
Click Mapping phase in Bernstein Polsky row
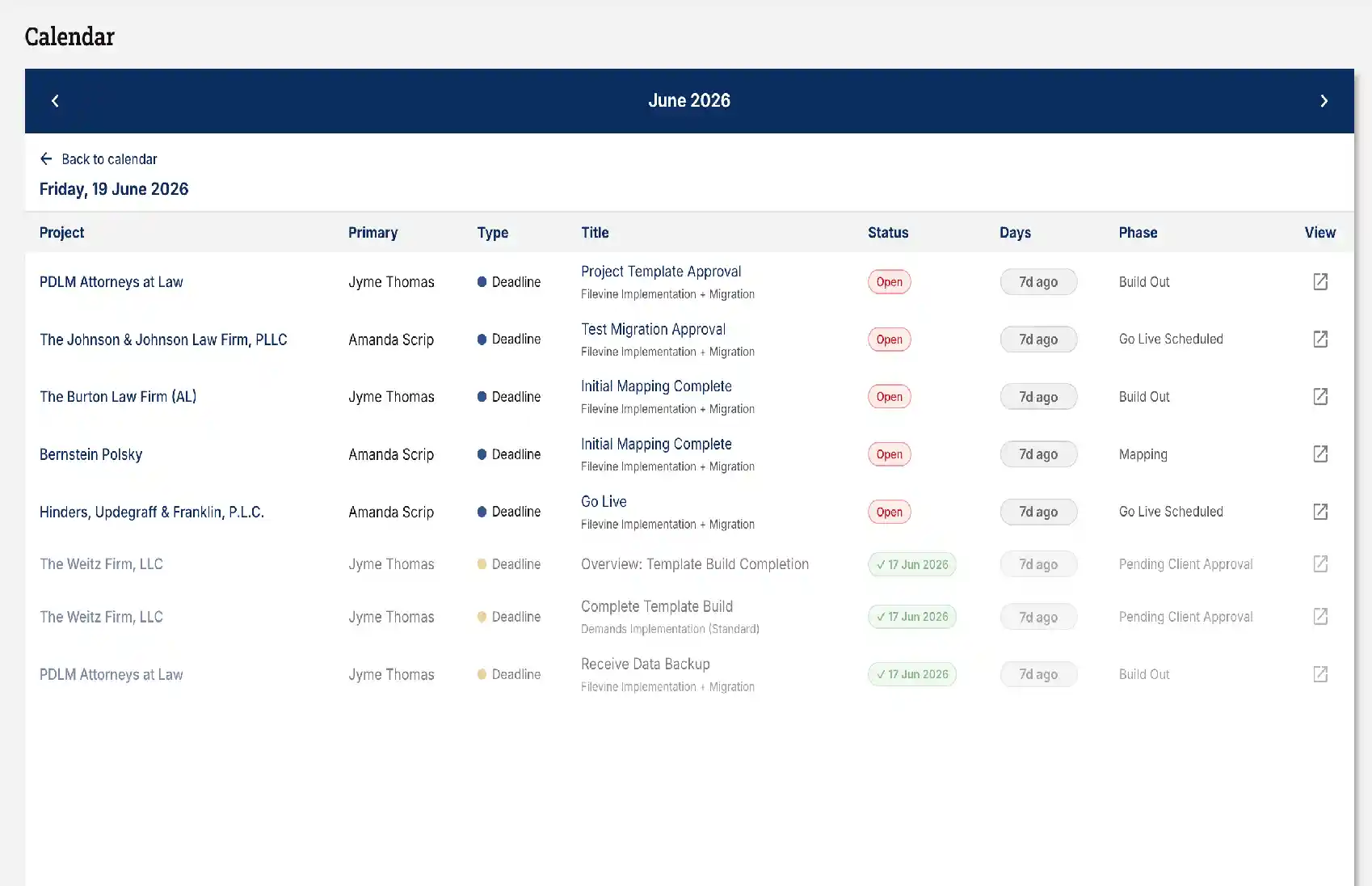point(1143,454)
